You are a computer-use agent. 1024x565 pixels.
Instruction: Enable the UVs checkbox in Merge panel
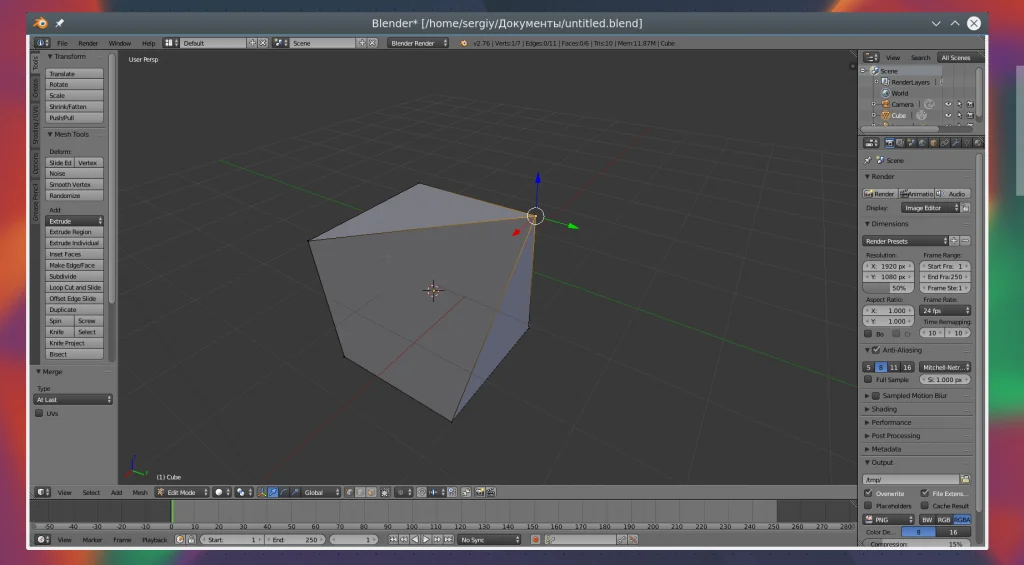click(40, 413)
